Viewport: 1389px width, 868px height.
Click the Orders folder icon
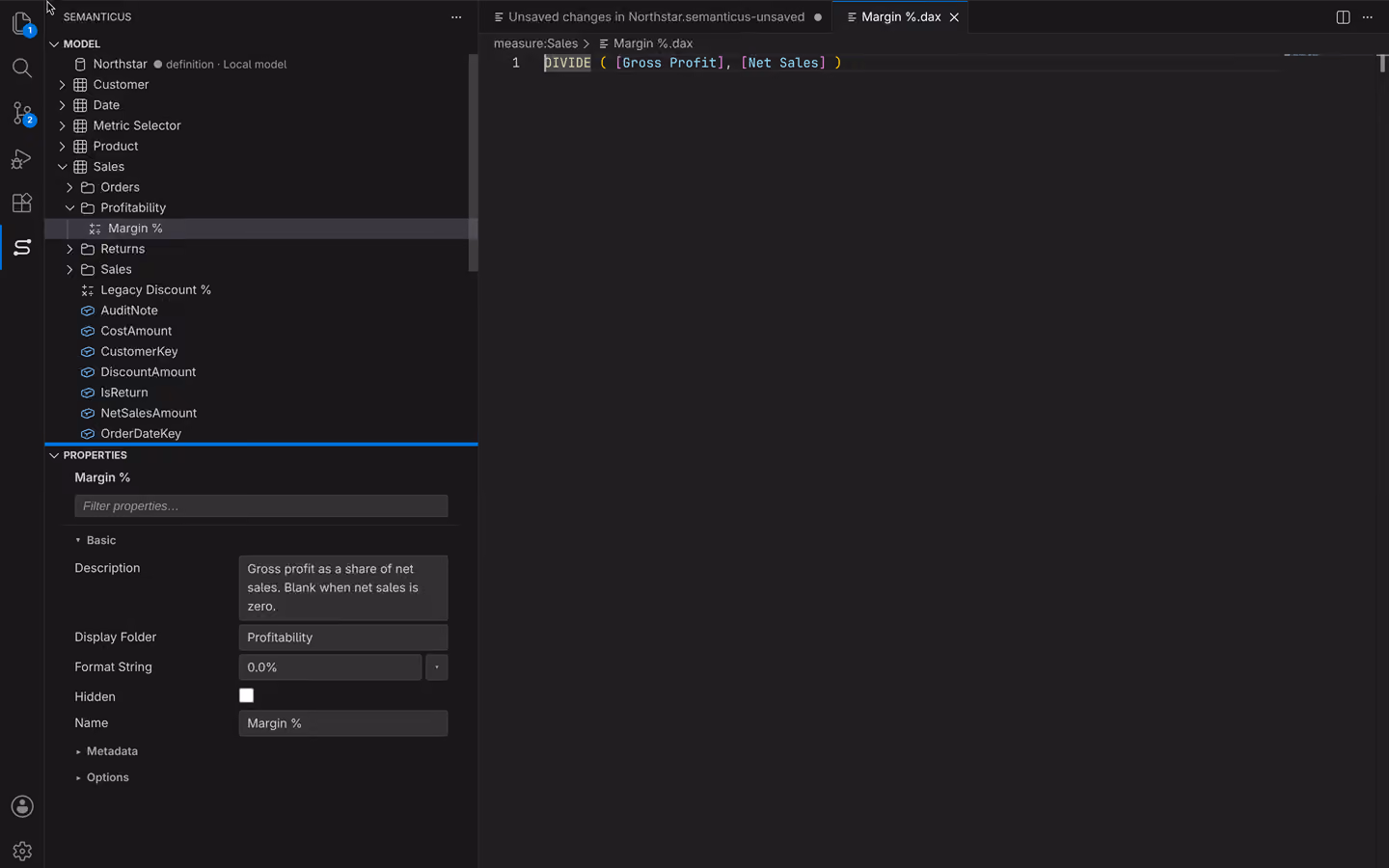tap(88, 187)
